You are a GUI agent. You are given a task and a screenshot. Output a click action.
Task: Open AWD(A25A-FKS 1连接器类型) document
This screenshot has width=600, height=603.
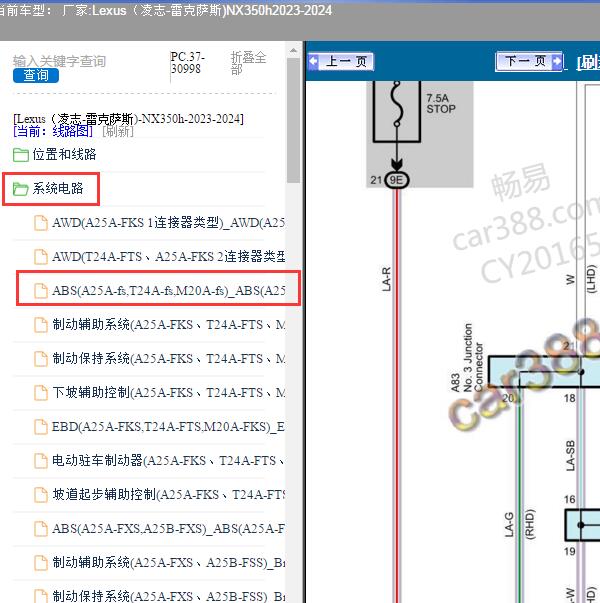tap(168, 223)
